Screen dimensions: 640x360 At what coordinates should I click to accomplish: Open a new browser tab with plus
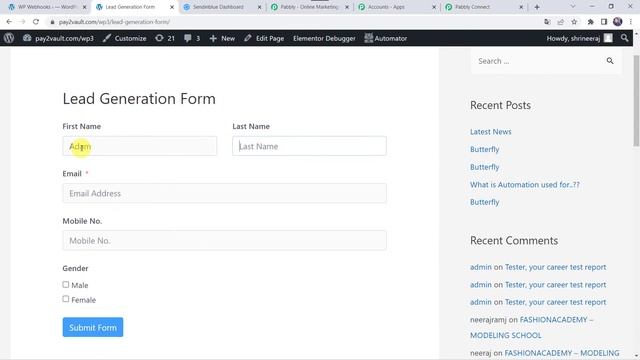(x=537, y=7)
